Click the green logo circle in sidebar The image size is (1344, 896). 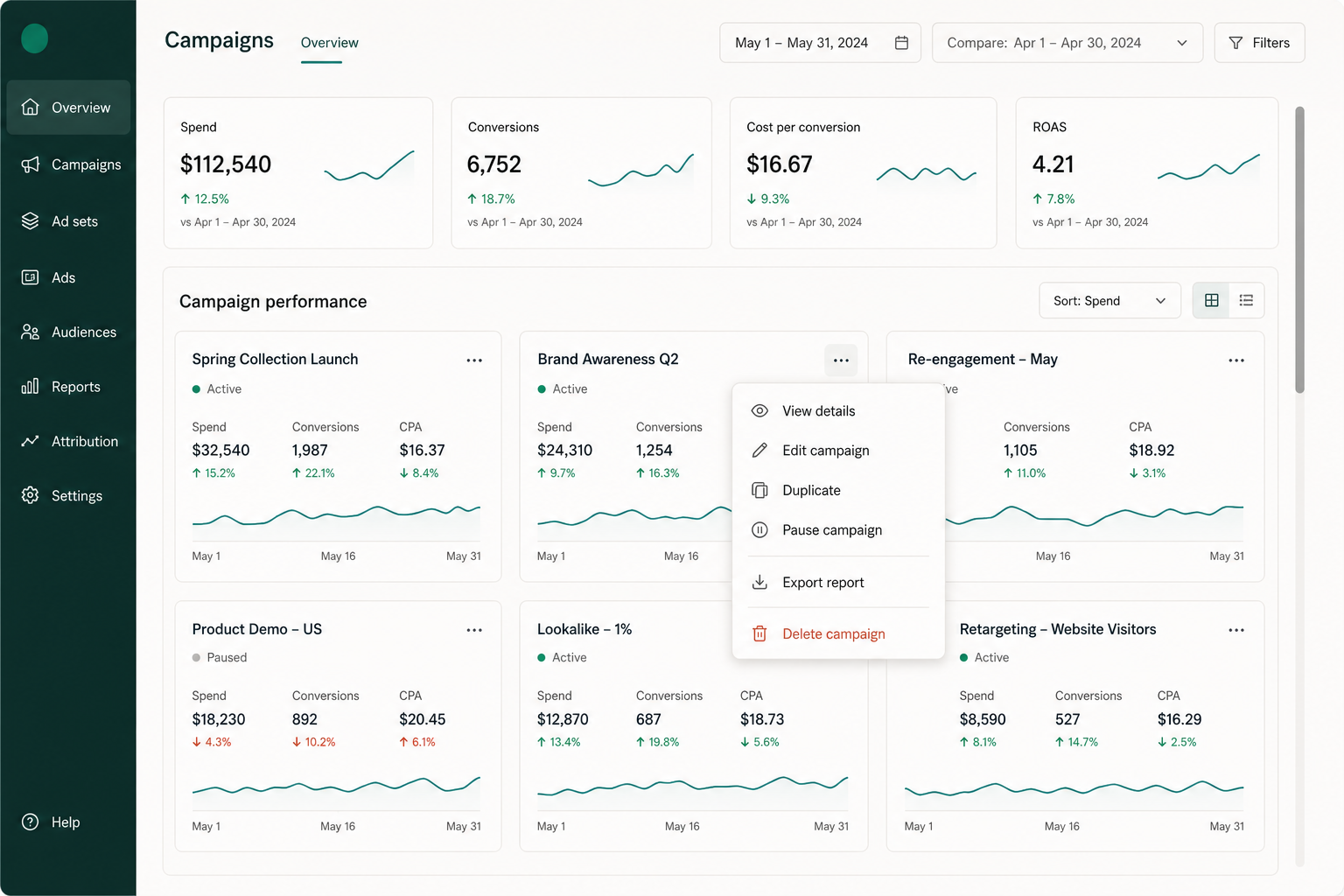point(34,38)
